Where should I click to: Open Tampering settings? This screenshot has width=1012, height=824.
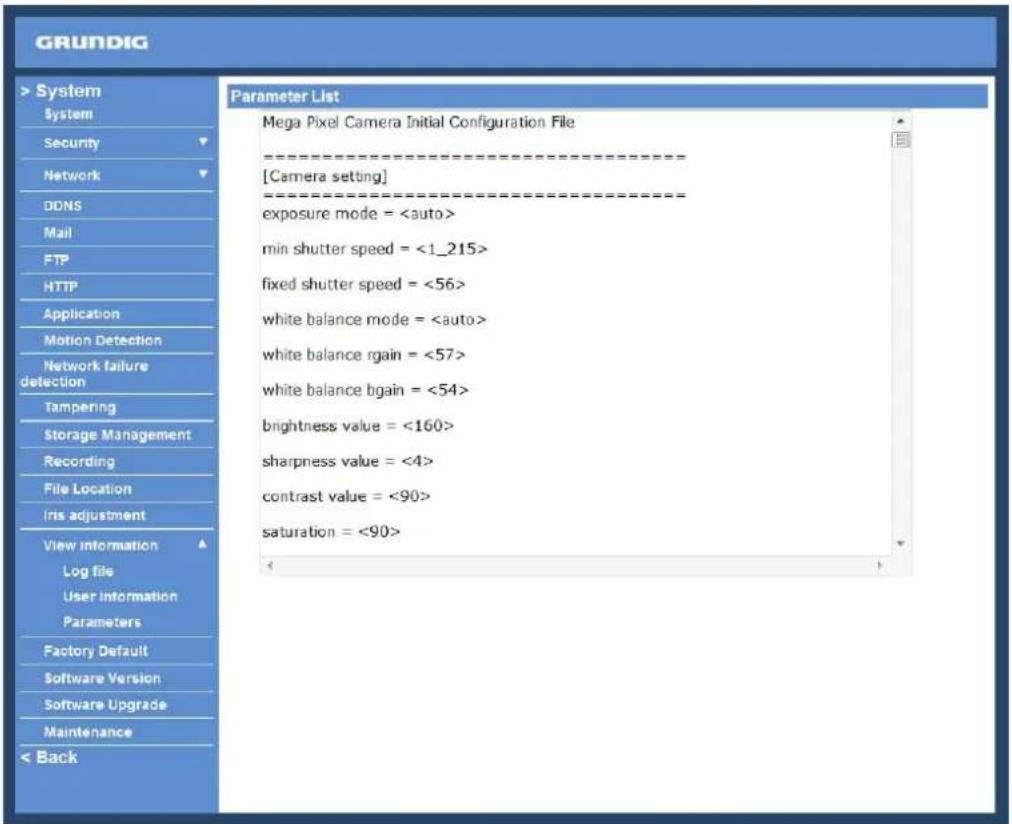click(x=80, y=408)
